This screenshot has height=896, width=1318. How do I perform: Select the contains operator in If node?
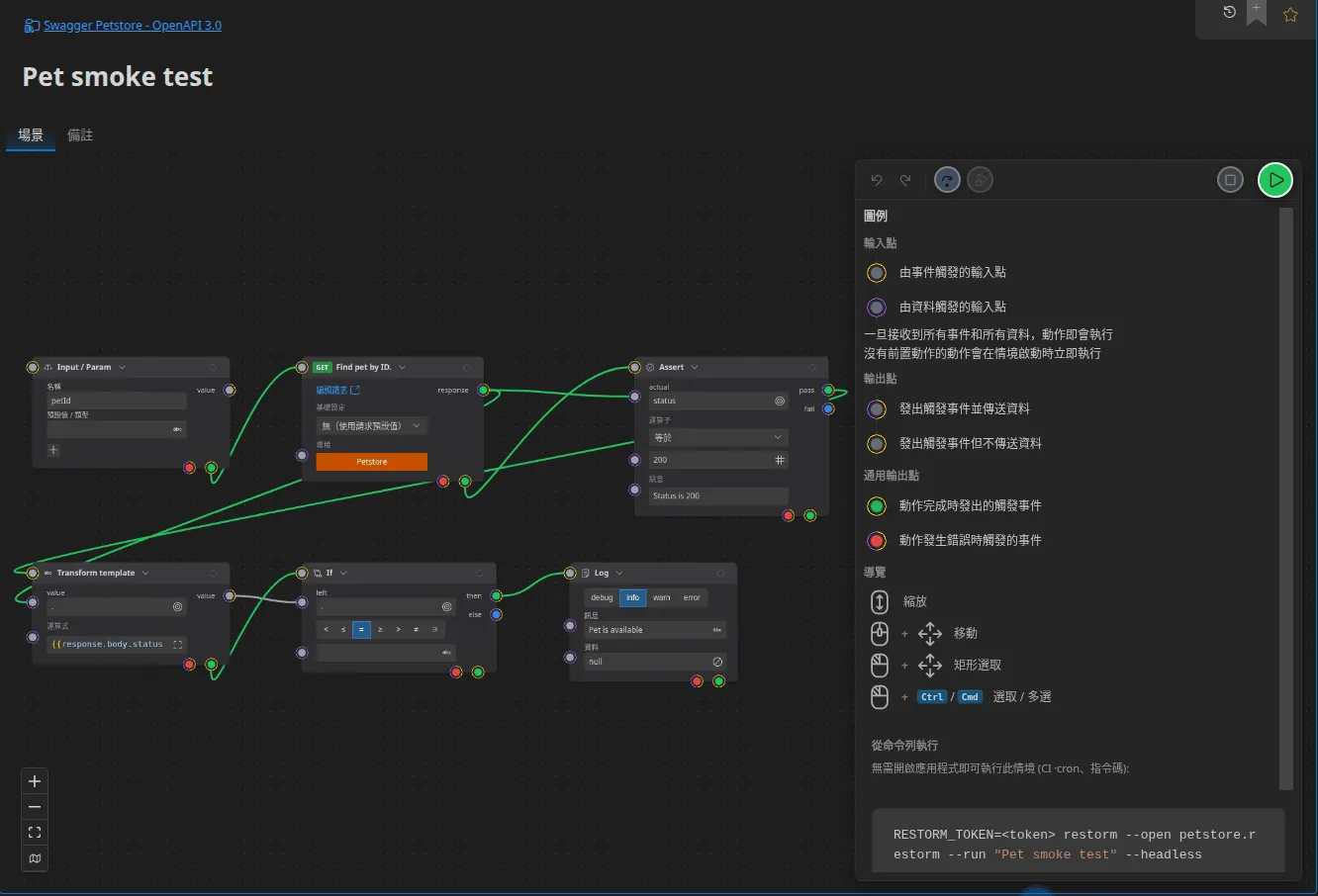coord(434,629)
